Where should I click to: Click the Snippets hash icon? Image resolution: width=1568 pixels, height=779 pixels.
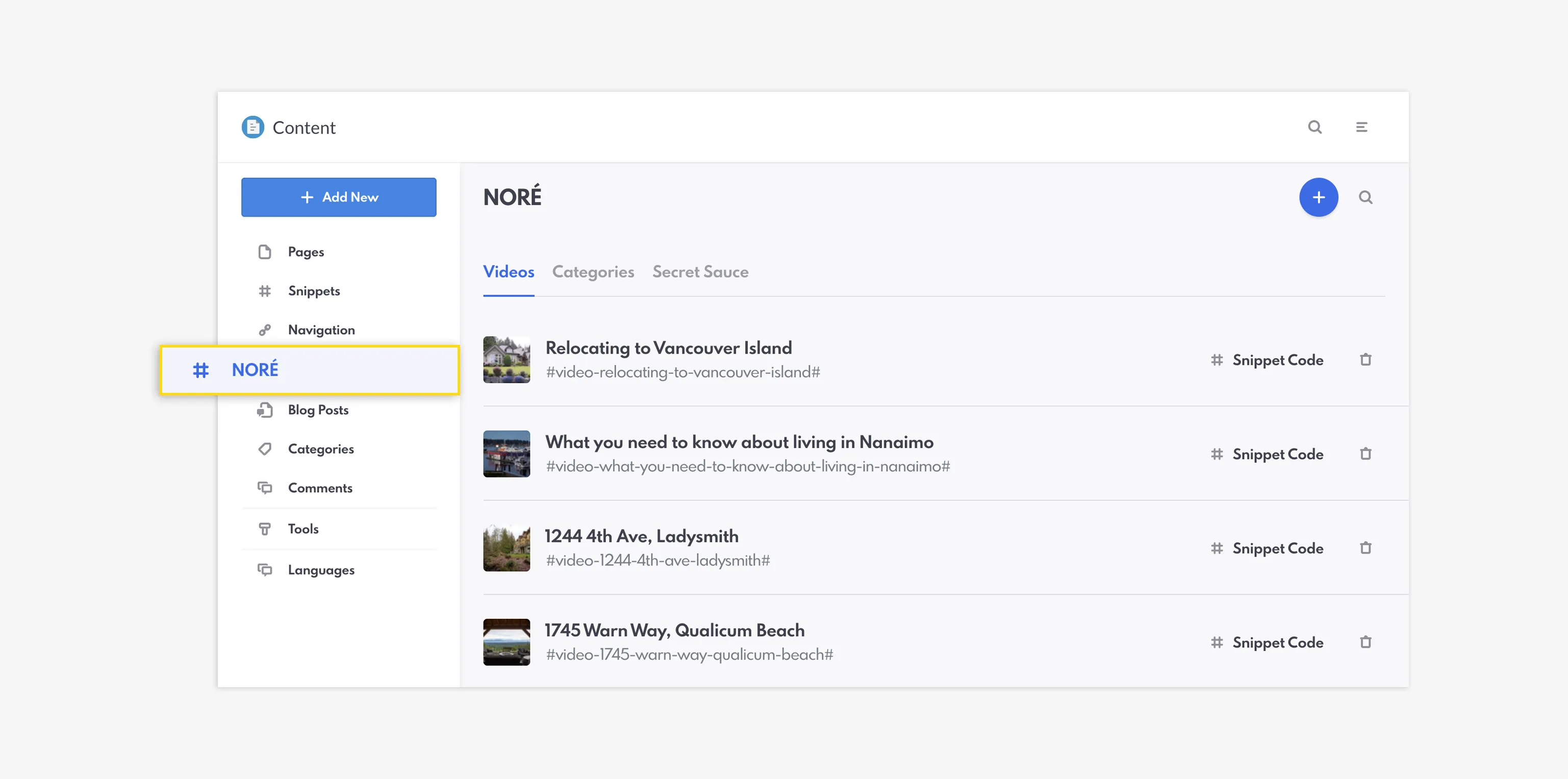[265, 291]
